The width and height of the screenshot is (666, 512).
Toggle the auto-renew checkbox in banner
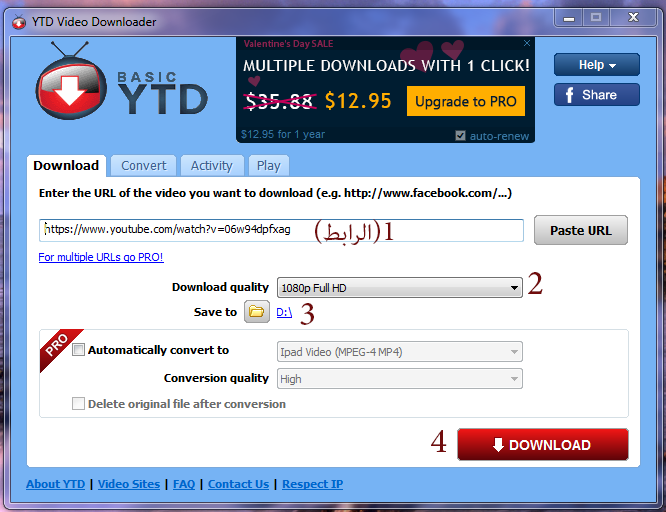coord(460,136)
